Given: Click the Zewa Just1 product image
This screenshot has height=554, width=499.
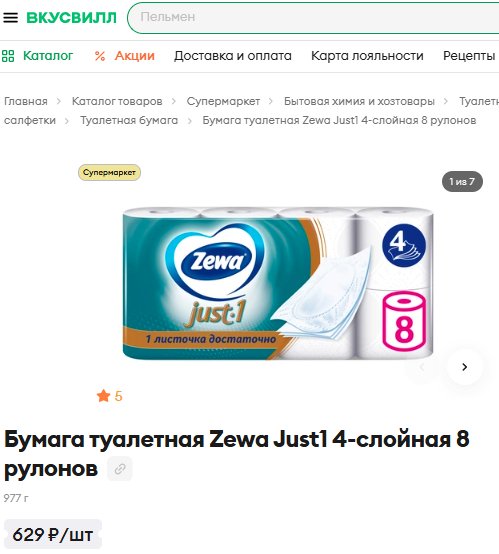Looking at the screenshot, I should tap(278, 284).
